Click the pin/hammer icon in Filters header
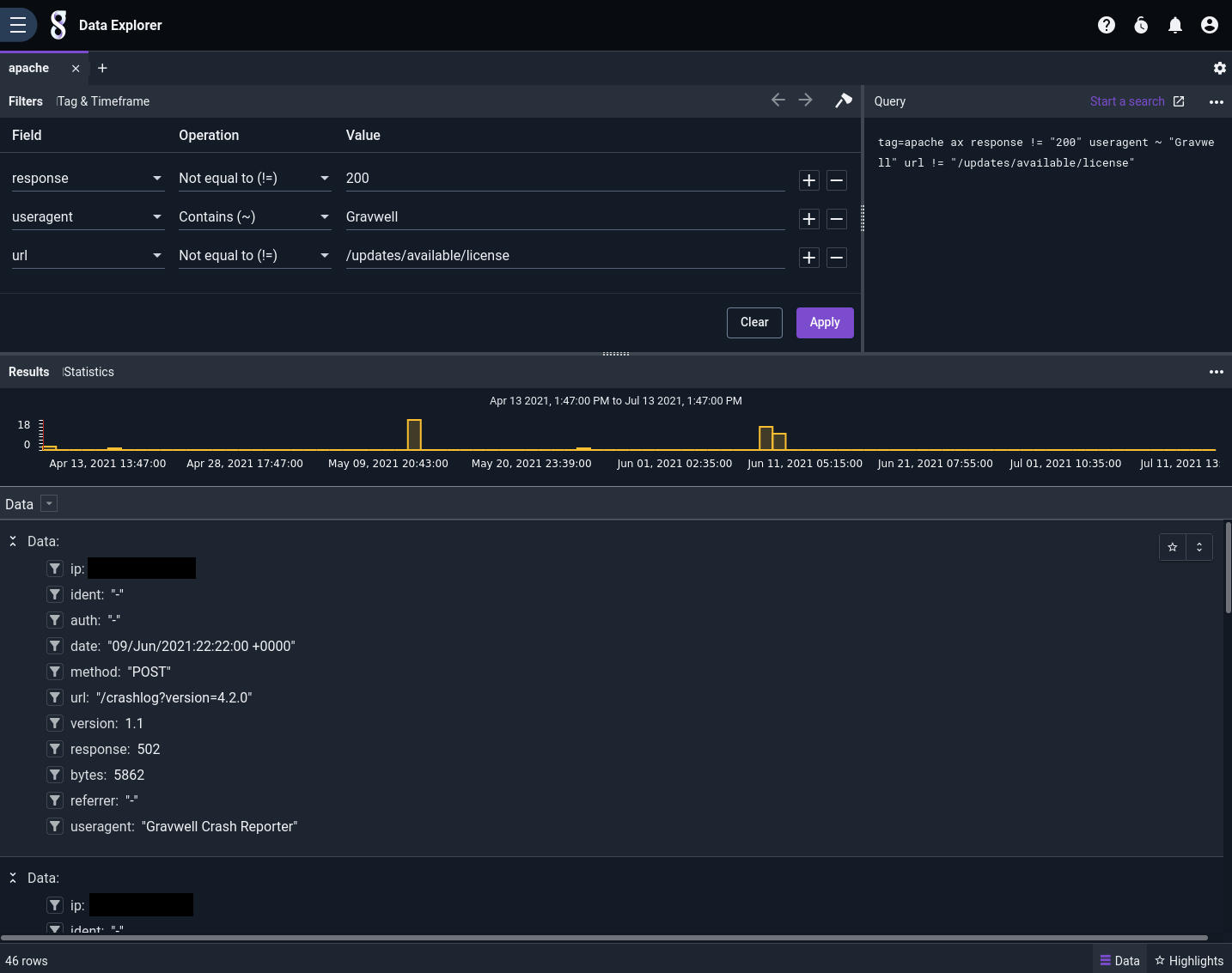Screen dimensions: 1232x973 844,100
